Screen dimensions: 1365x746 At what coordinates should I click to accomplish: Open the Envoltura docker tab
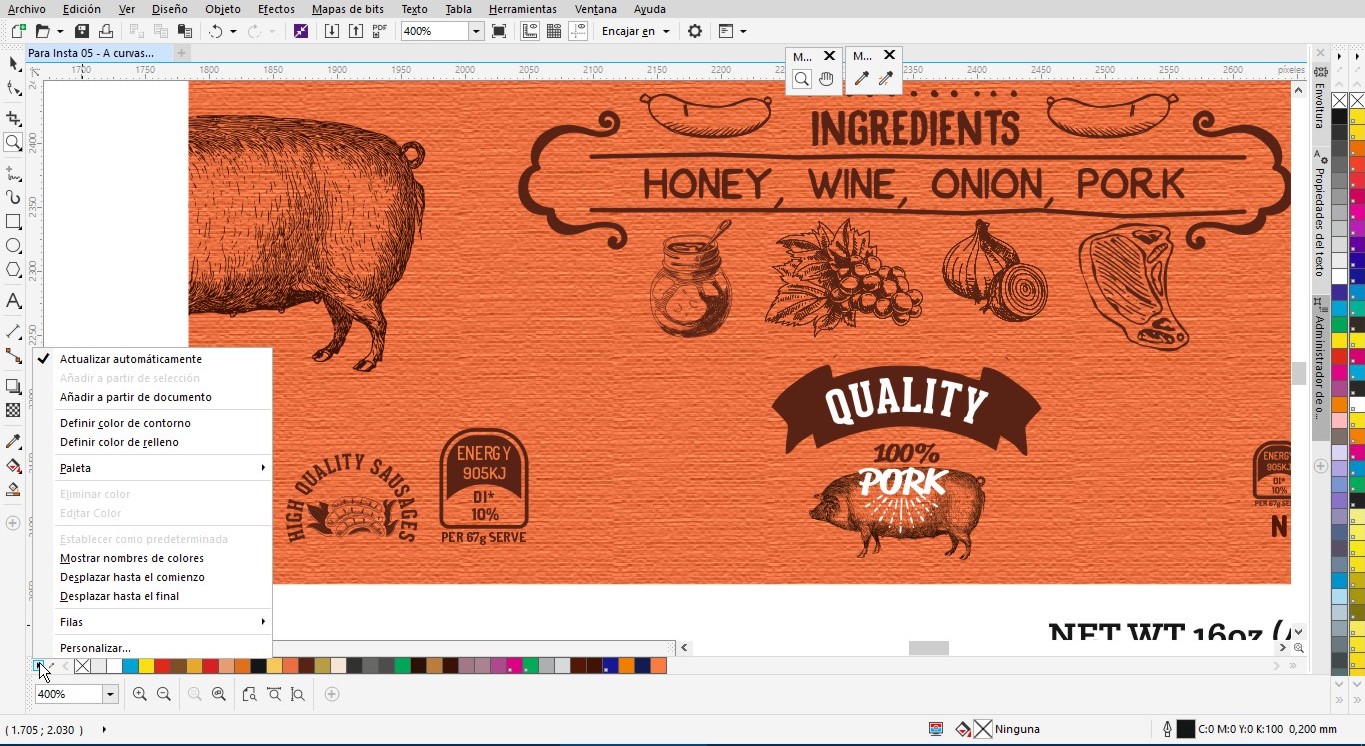point(1320,98)
